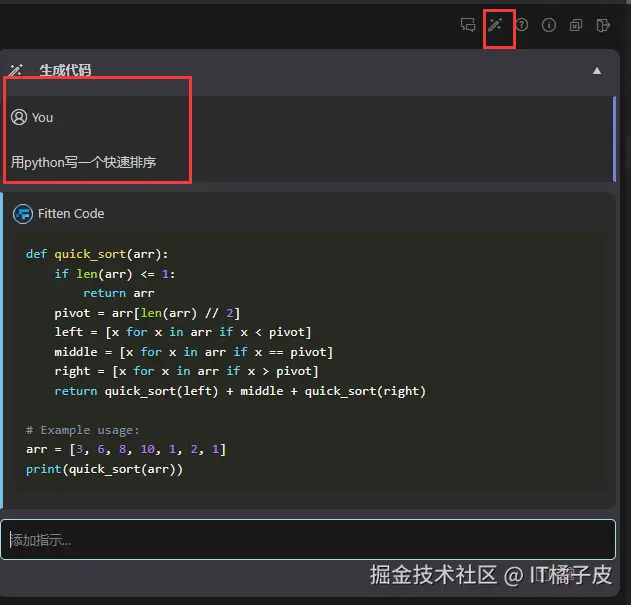The height and width of the screenshot is (605, 631).
Task: Collapse the 生成代码 panel with the triangle
Action: tap(597, 71)
